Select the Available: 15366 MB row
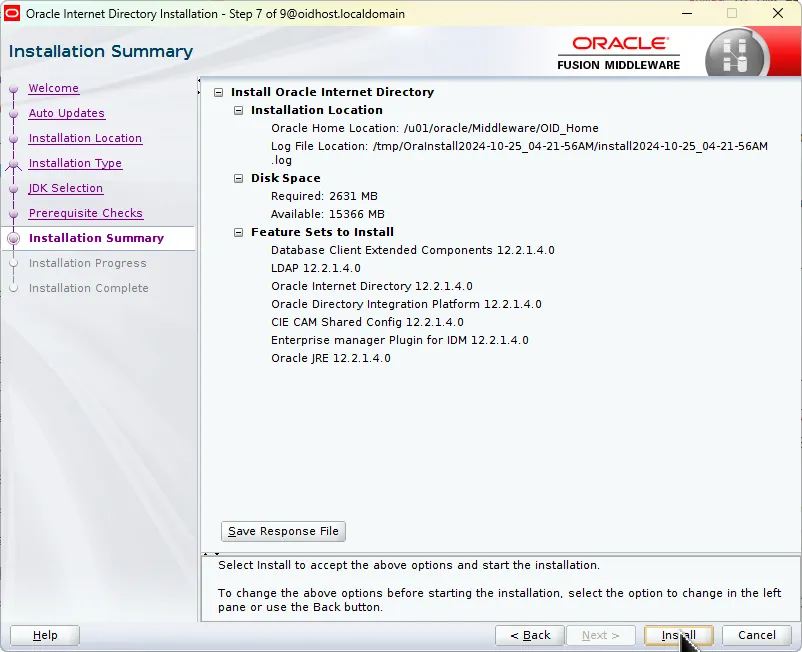This screenshot has height=652, width=802. point(328,214)
